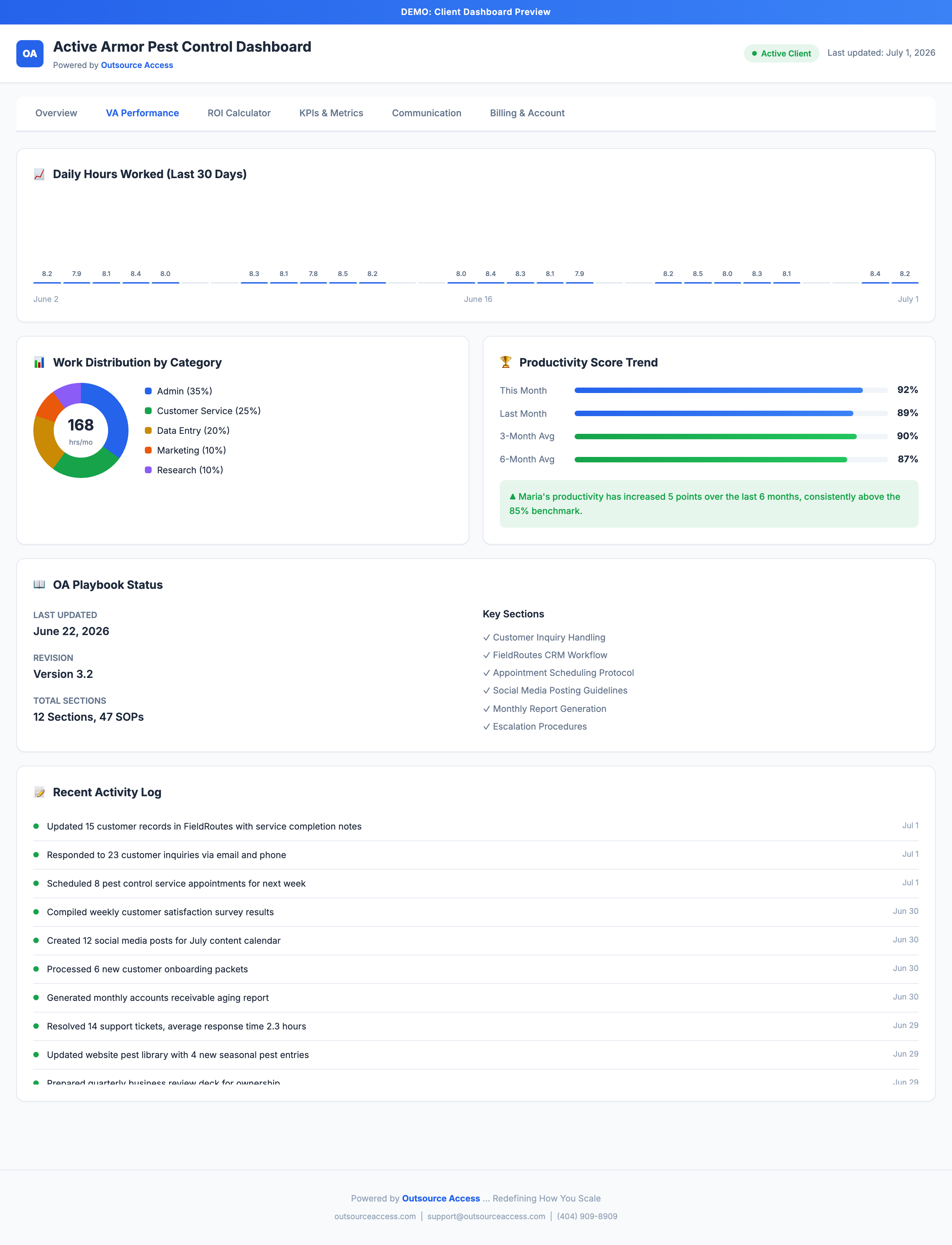Click the June 22, 2026 last updated date
The height and width of the screenshot is (1245, 952).
(71, 631)
